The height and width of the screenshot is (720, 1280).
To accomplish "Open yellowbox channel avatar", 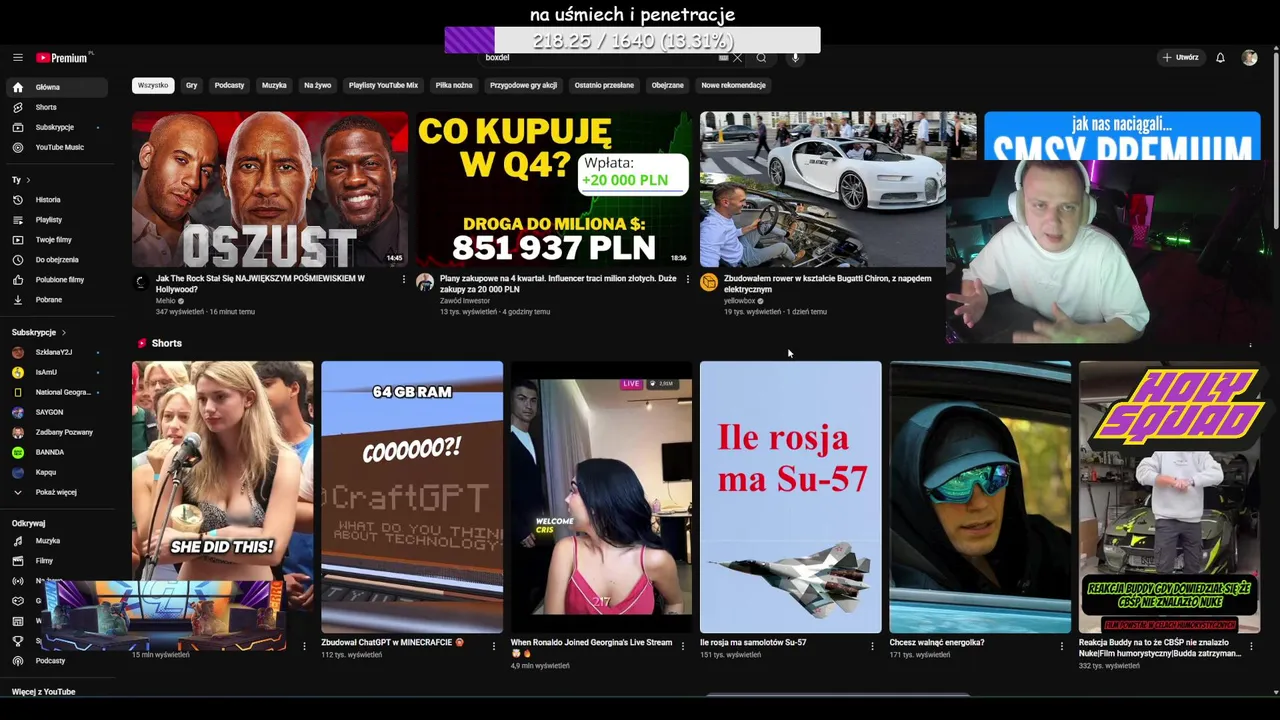I will tap(709, 282).
